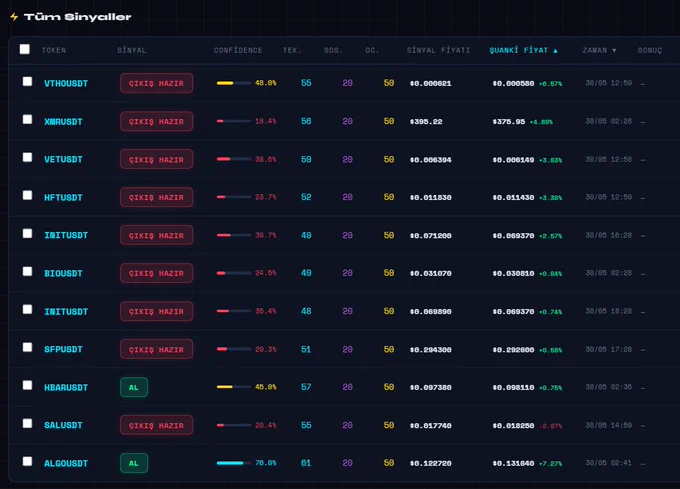This screenshot has height=489, width=680.
Task: Open the BIOUSDT token link
Action: [x=63, y=273]
